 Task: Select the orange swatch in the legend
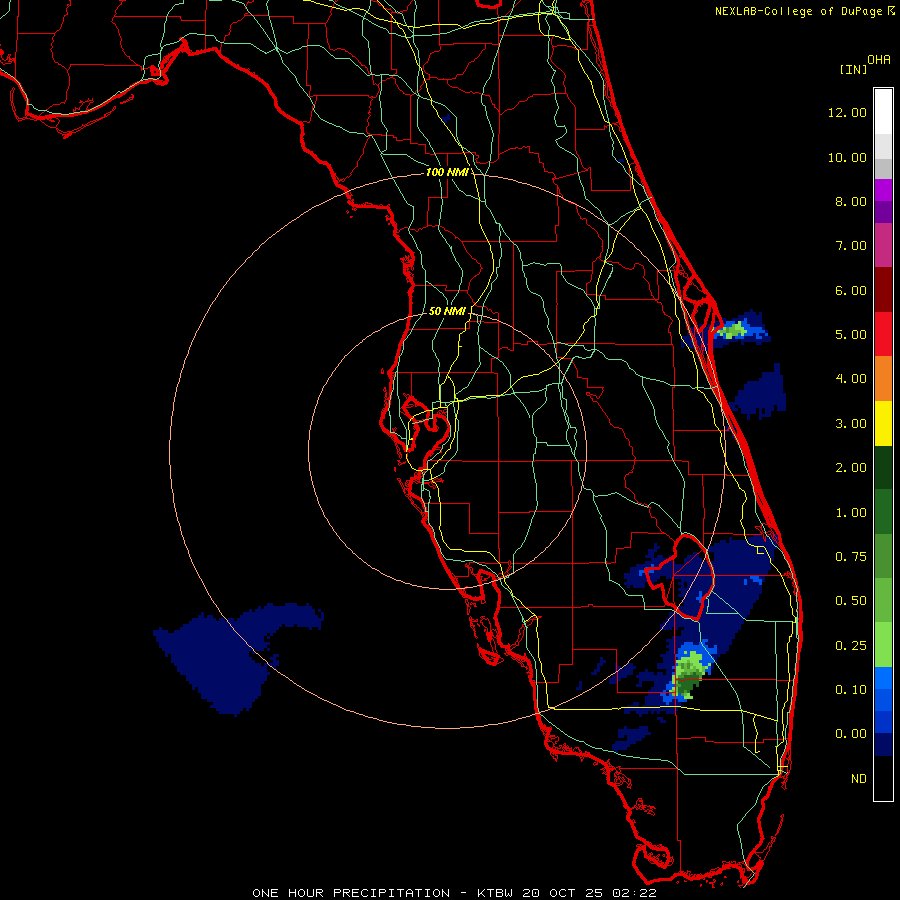pos(883,378)
